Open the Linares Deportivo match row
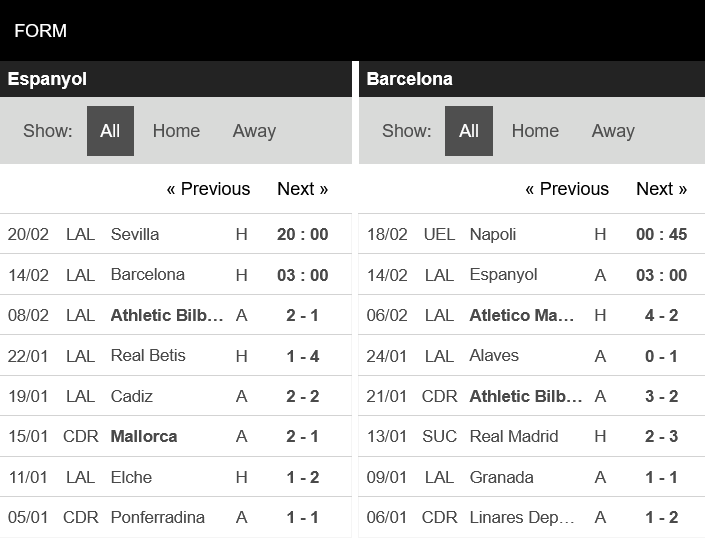 (x=522, y=517)
